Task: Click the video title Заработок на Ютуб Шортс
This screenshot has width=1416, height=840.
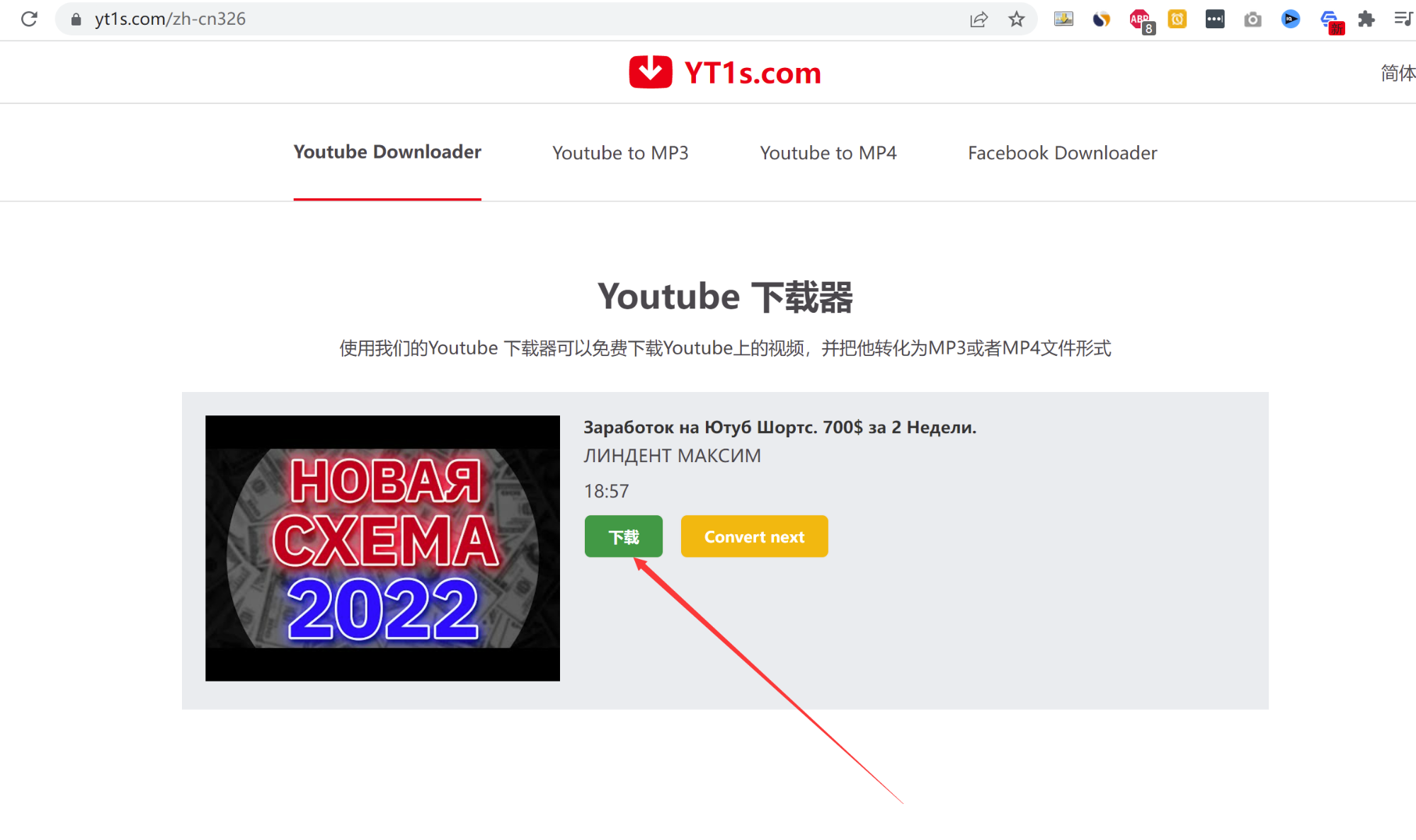Action: (780, 427)
